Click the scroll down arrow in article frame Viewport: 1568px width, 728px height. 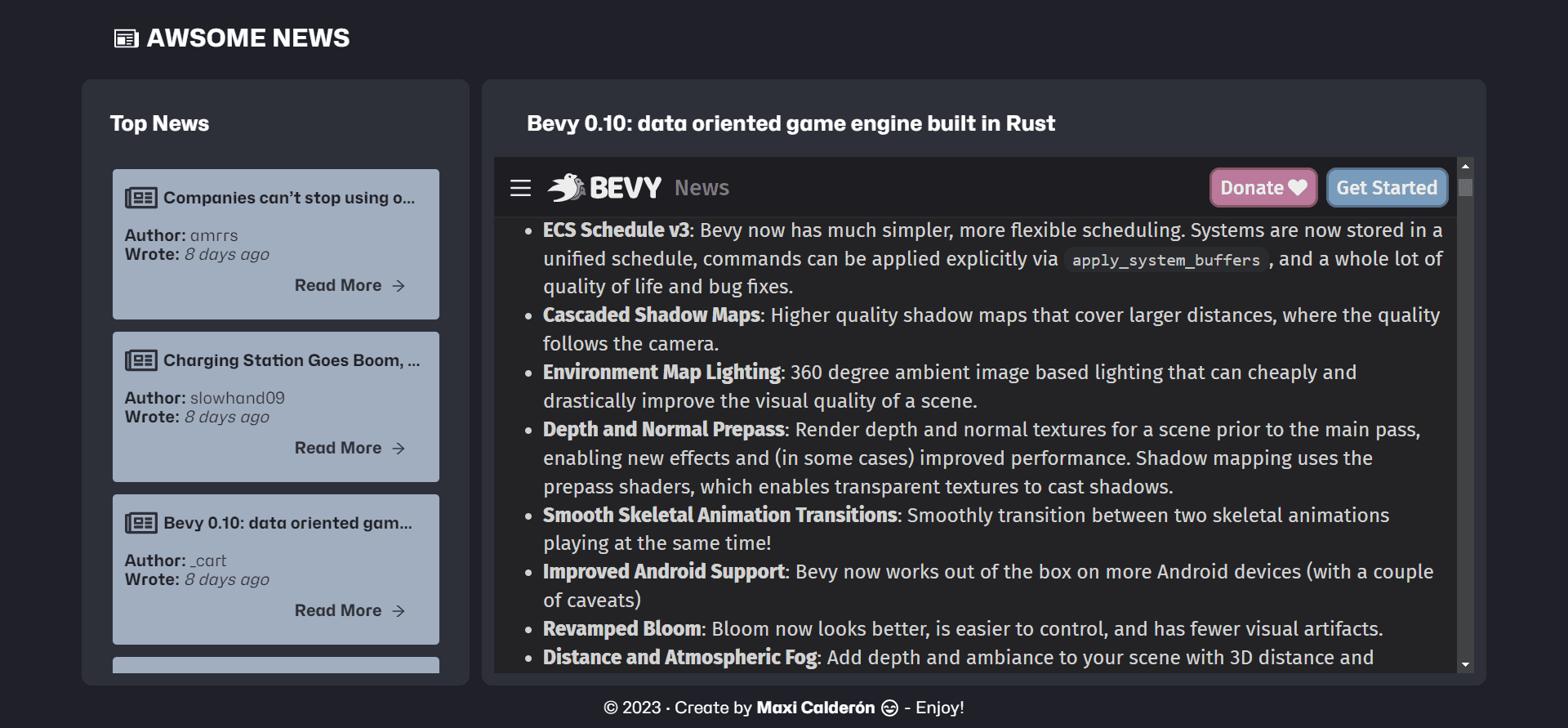click(1465, 665)
